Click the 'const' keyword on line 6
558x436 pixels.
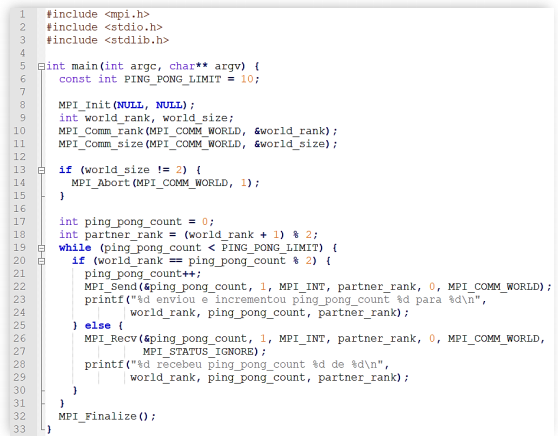(x=75, y=79)
